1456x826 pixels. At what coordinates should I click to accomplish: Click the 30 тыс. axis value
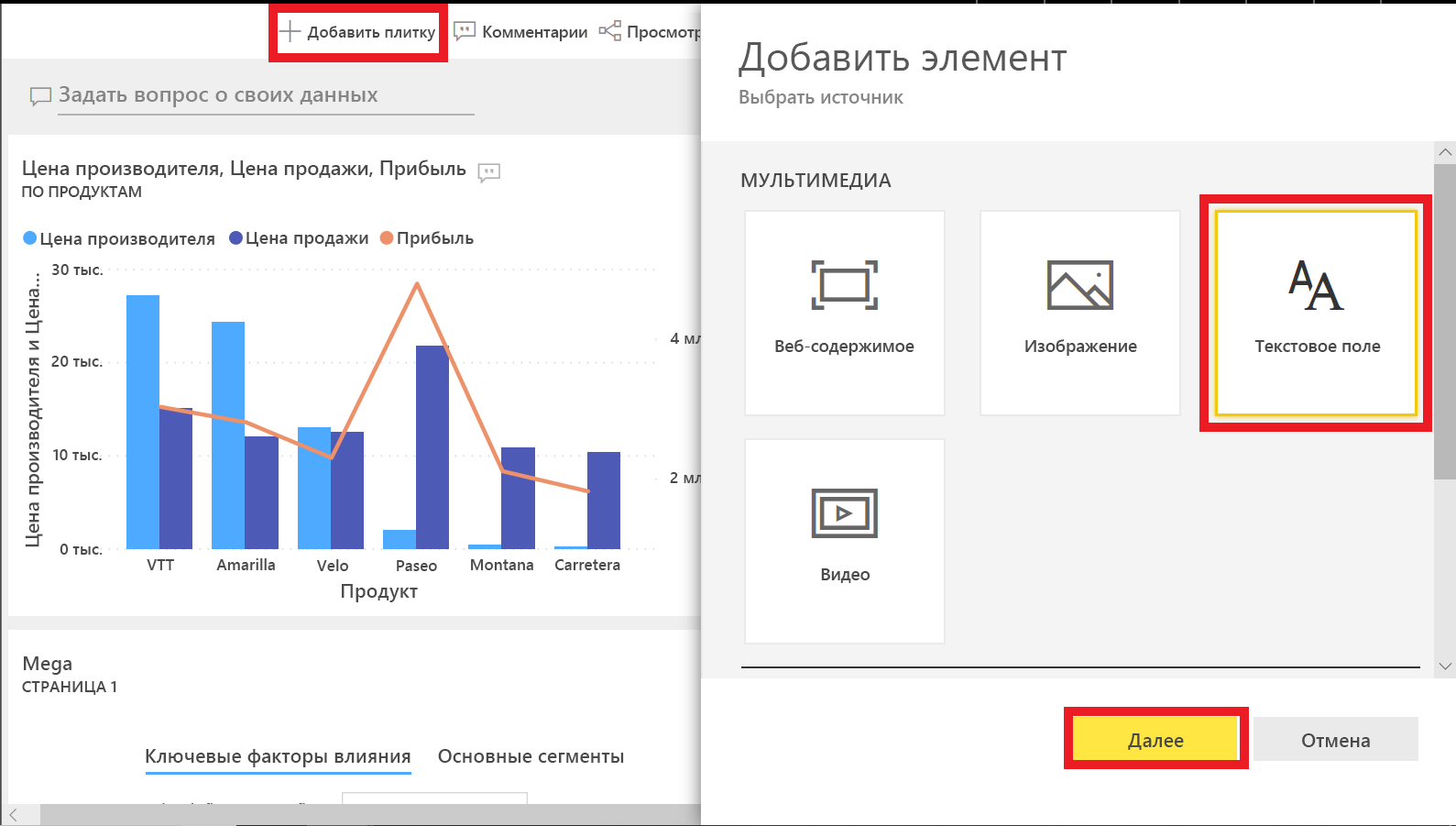[77, 270]
